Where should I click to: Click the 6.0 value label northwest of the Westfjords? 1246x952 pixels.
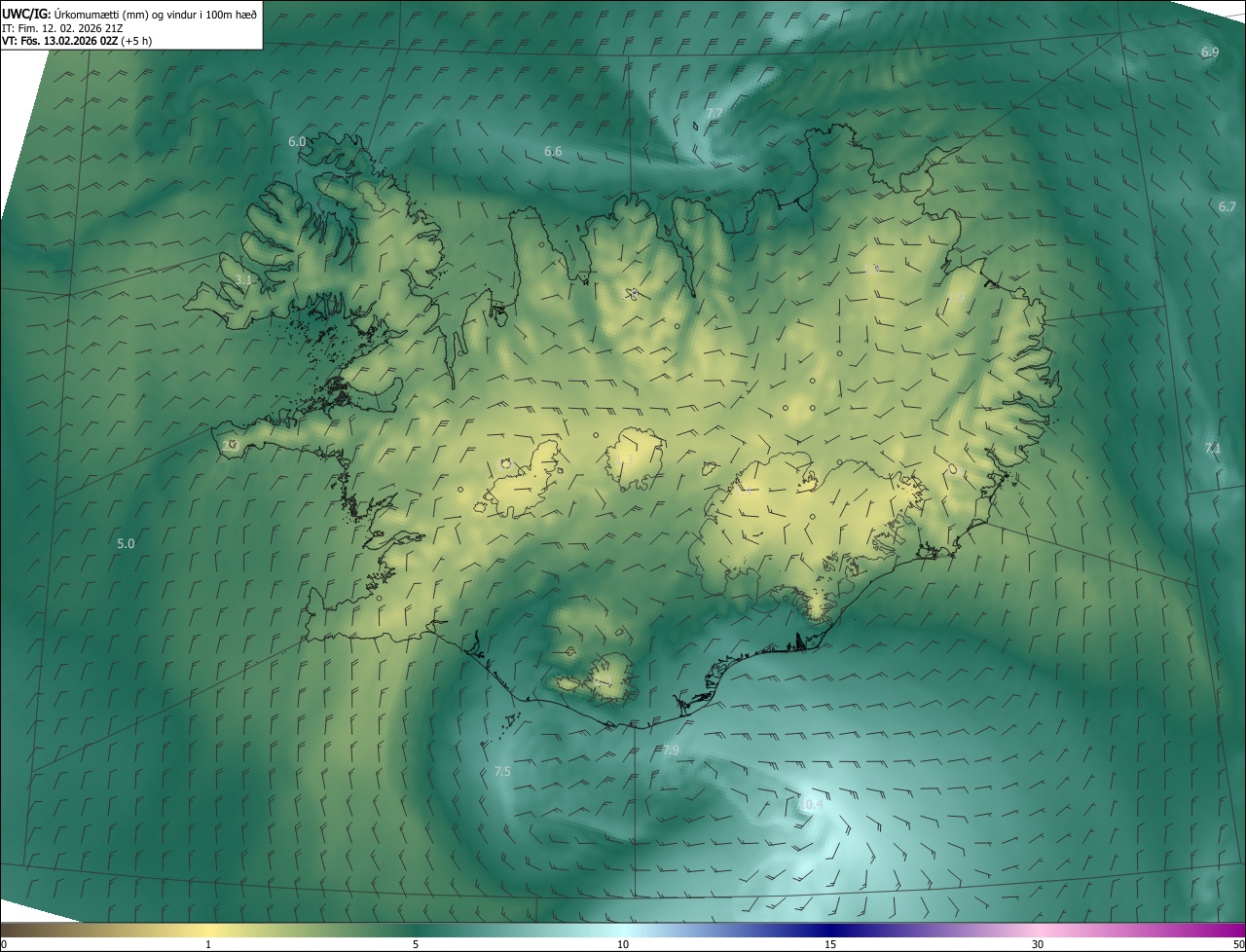pos(297,142)
